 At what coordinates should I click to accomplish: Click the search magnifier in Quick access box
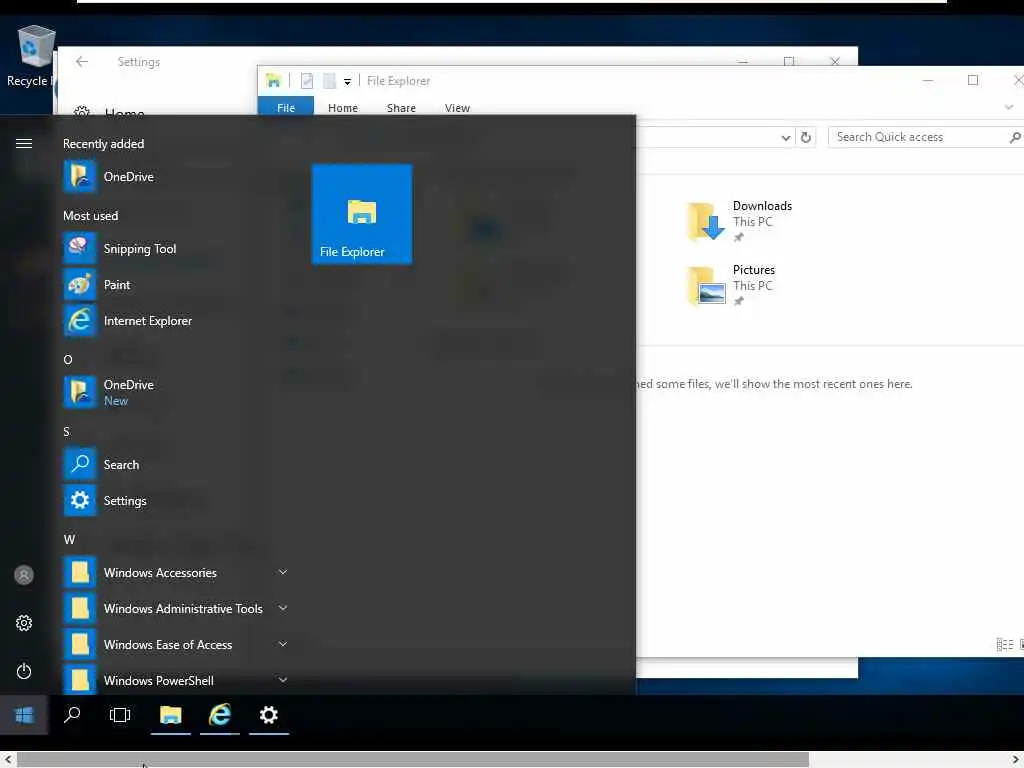click(1014, 137)
